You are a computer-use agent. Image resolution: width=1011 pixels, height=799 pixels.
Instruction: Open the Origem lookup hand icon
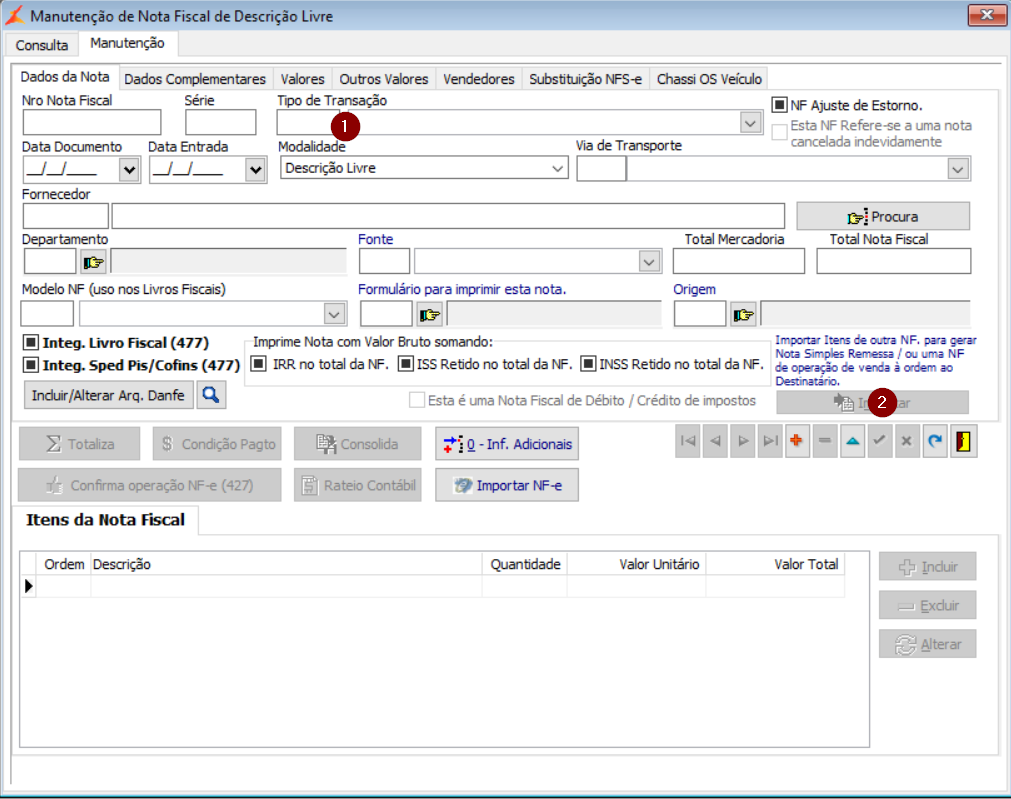[x=743, y=314]
